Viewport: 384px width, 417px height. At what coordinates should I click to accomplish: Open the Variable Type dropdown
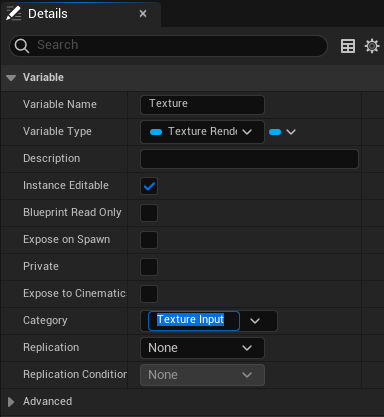coord(202,132)
